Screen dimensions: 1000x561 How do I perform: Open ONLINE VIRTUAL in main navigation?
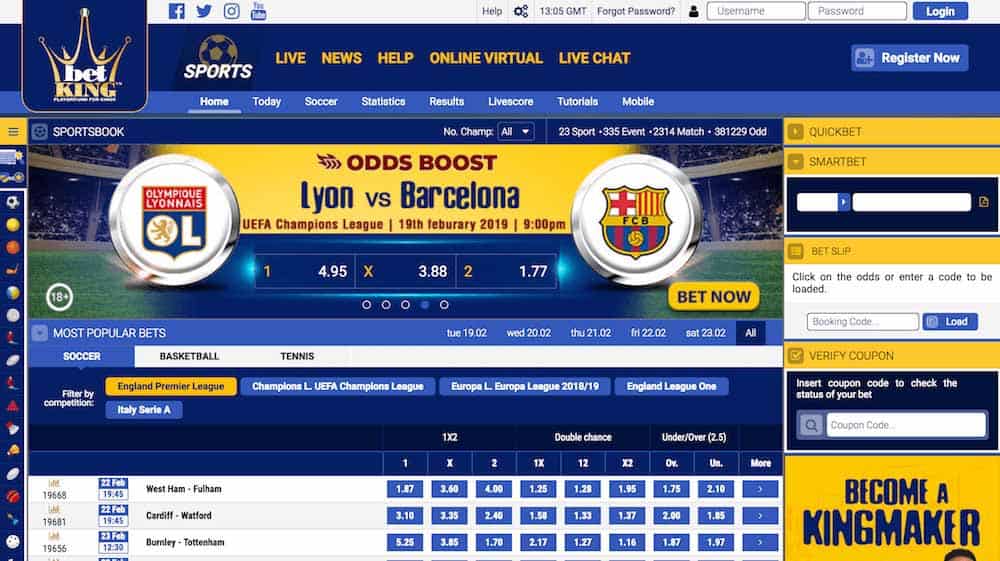pos(486,58)
